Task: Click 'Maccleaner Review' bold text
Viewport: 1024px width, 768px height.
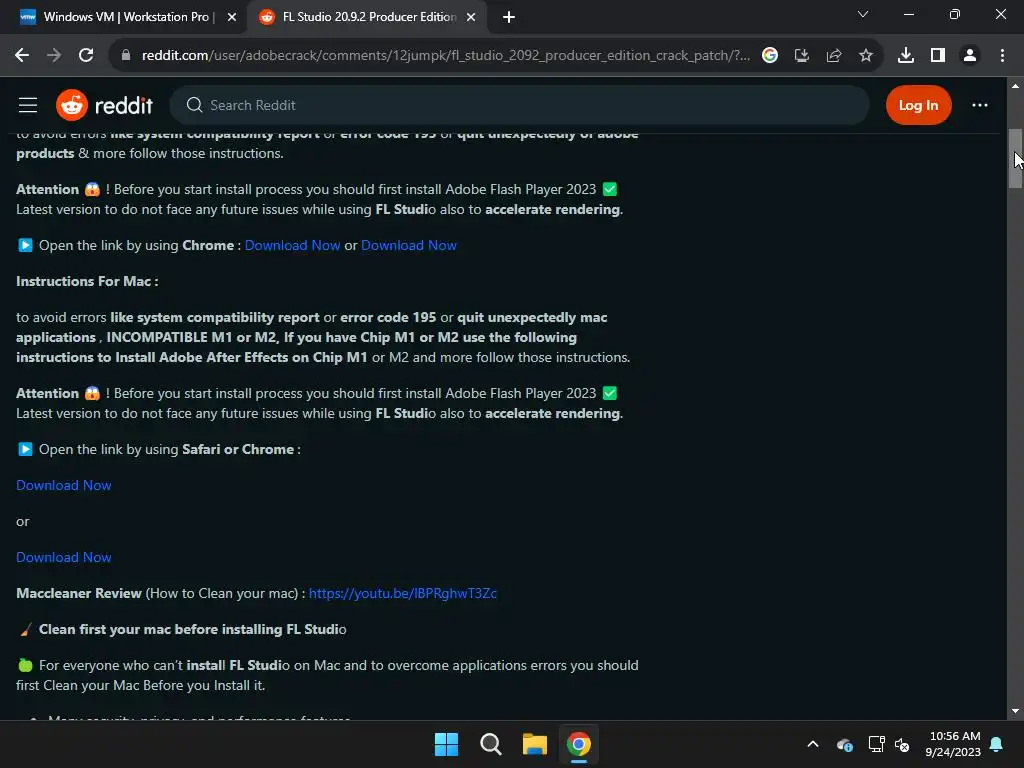Action: [79, 594]
